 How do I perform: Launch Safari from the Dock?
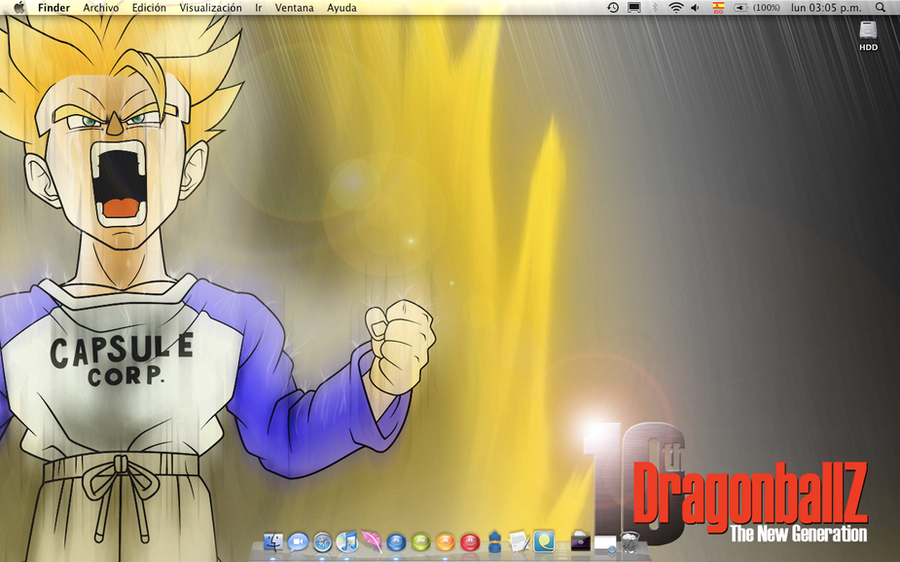pyautogui.click(x=323, y=542)
